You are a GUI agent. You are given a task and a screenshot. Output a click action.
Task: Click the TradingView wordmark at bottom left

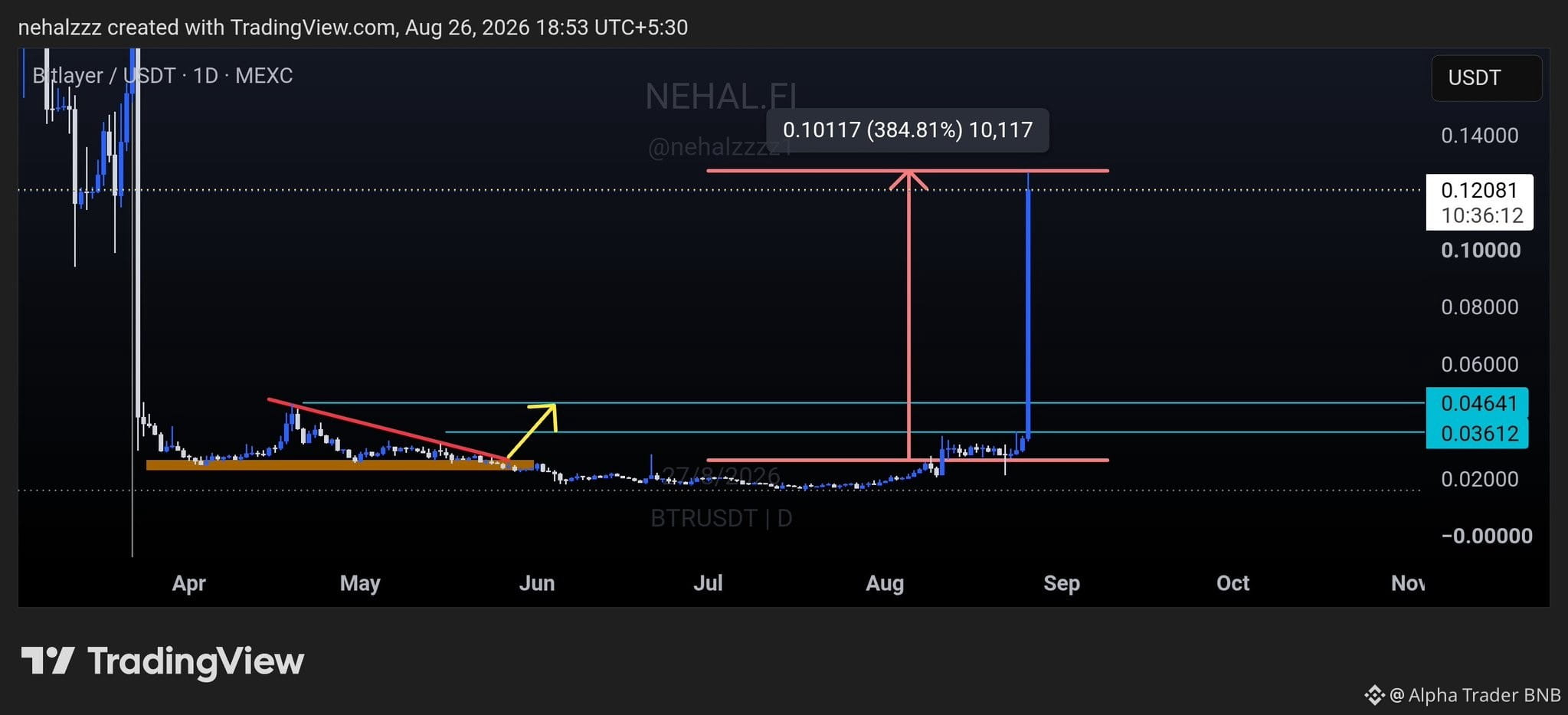[196, 661]
